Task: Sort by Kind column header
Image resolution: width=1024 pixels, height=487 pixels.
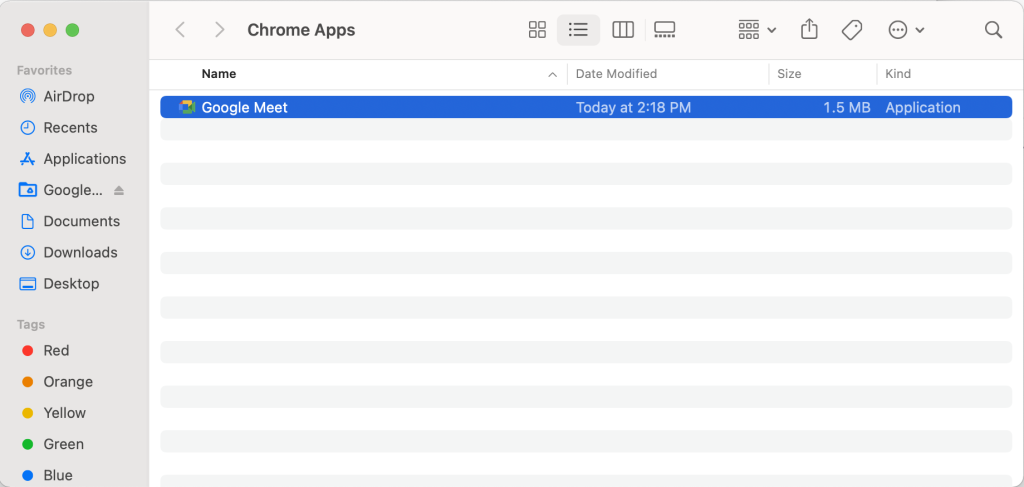Action: (x=898, y=74)
